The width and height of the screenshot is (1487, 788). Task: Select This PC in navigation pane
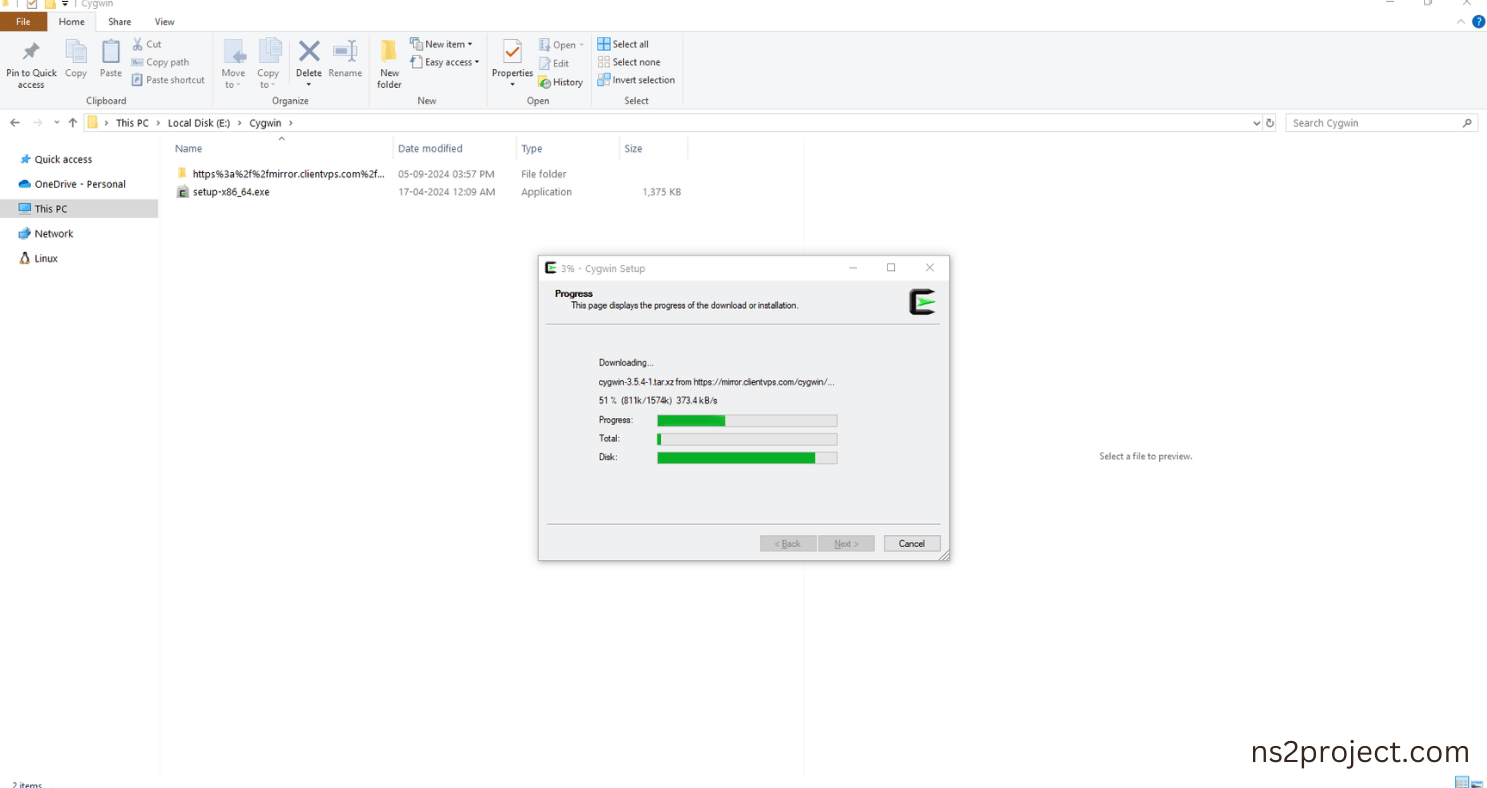coord(51,209)
